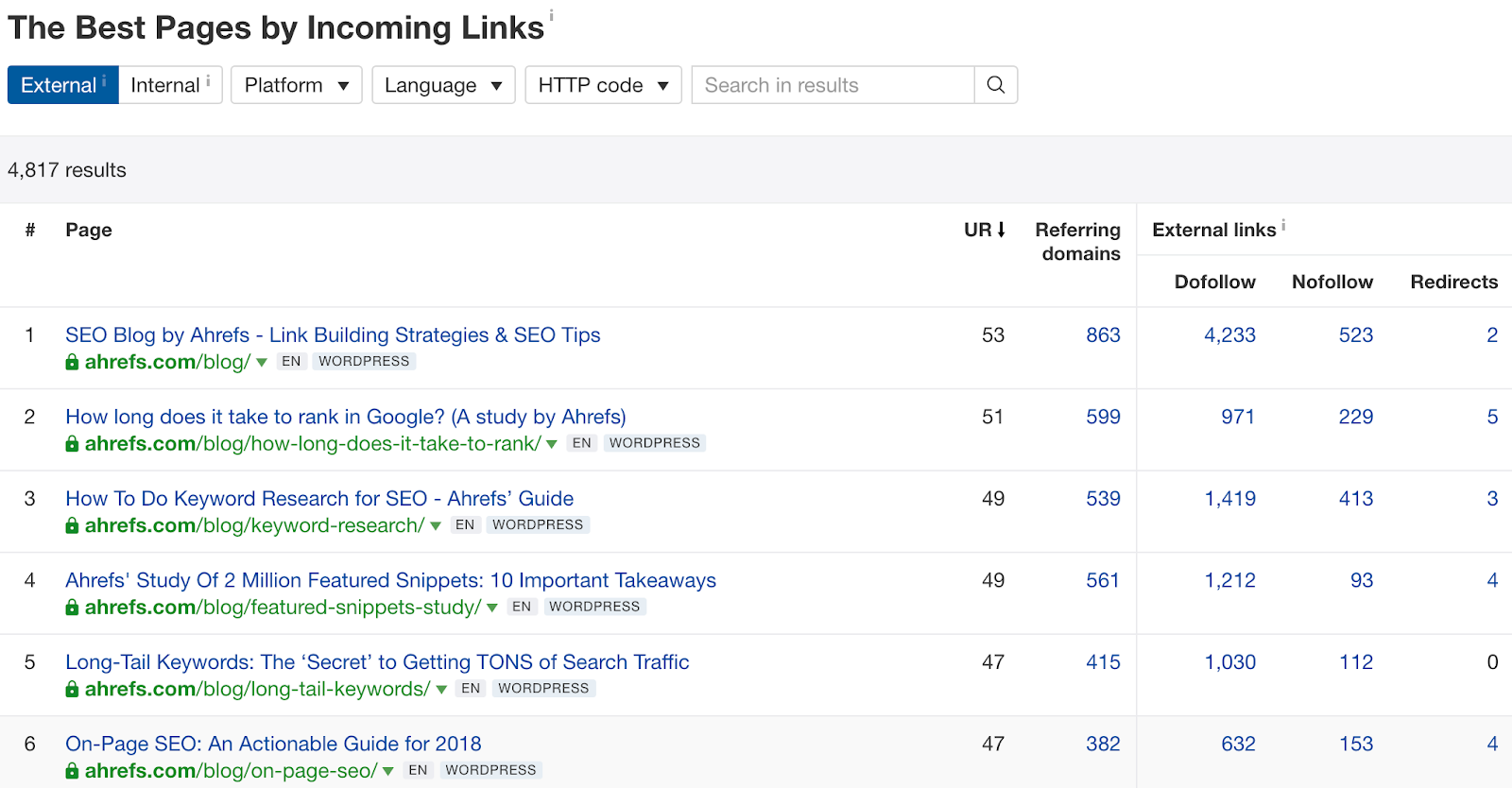Click referring domains value 415
Image resolution: width=1512 pixels, height=788 pixels.
pos(1103,662)
